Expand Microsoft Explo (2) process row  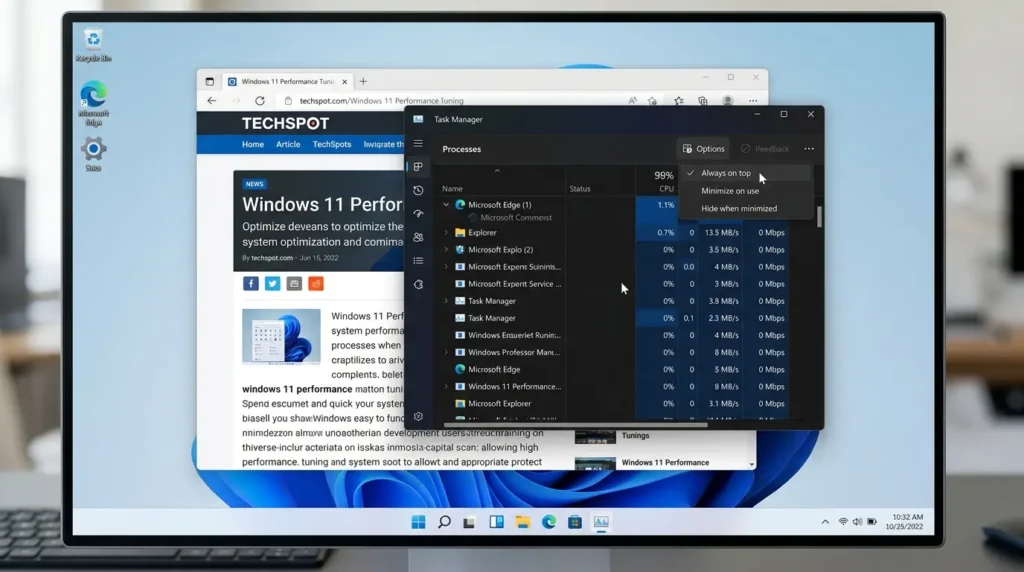(x=446, y=249)
